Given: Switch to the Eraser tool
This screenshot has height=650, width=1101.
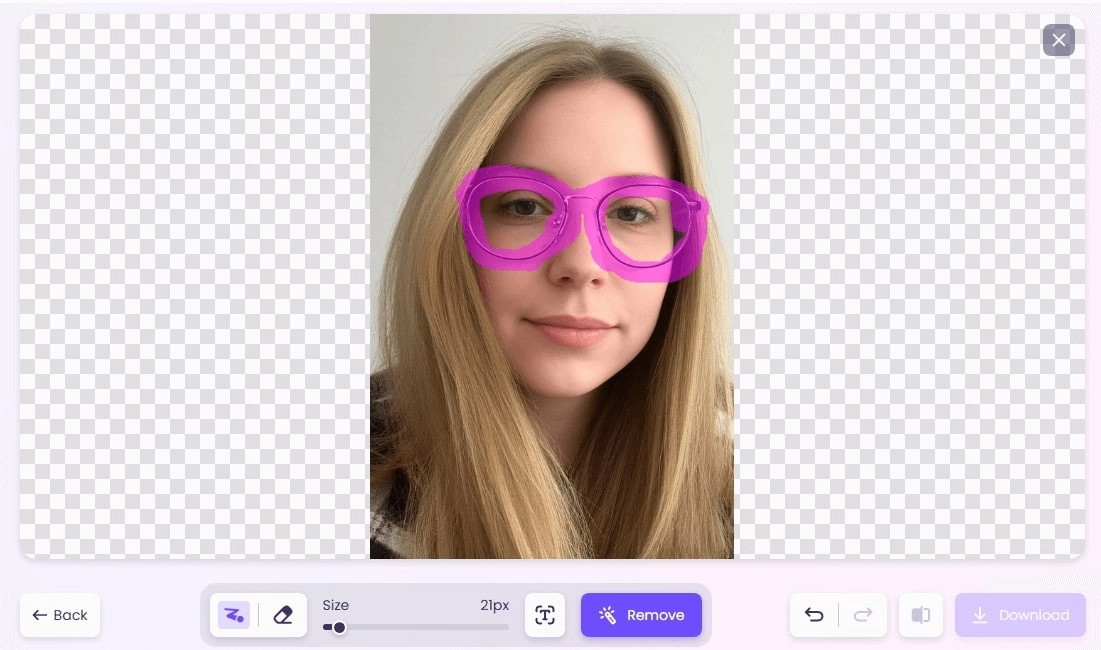Looking at the screenshot, I should click(283, 615).
